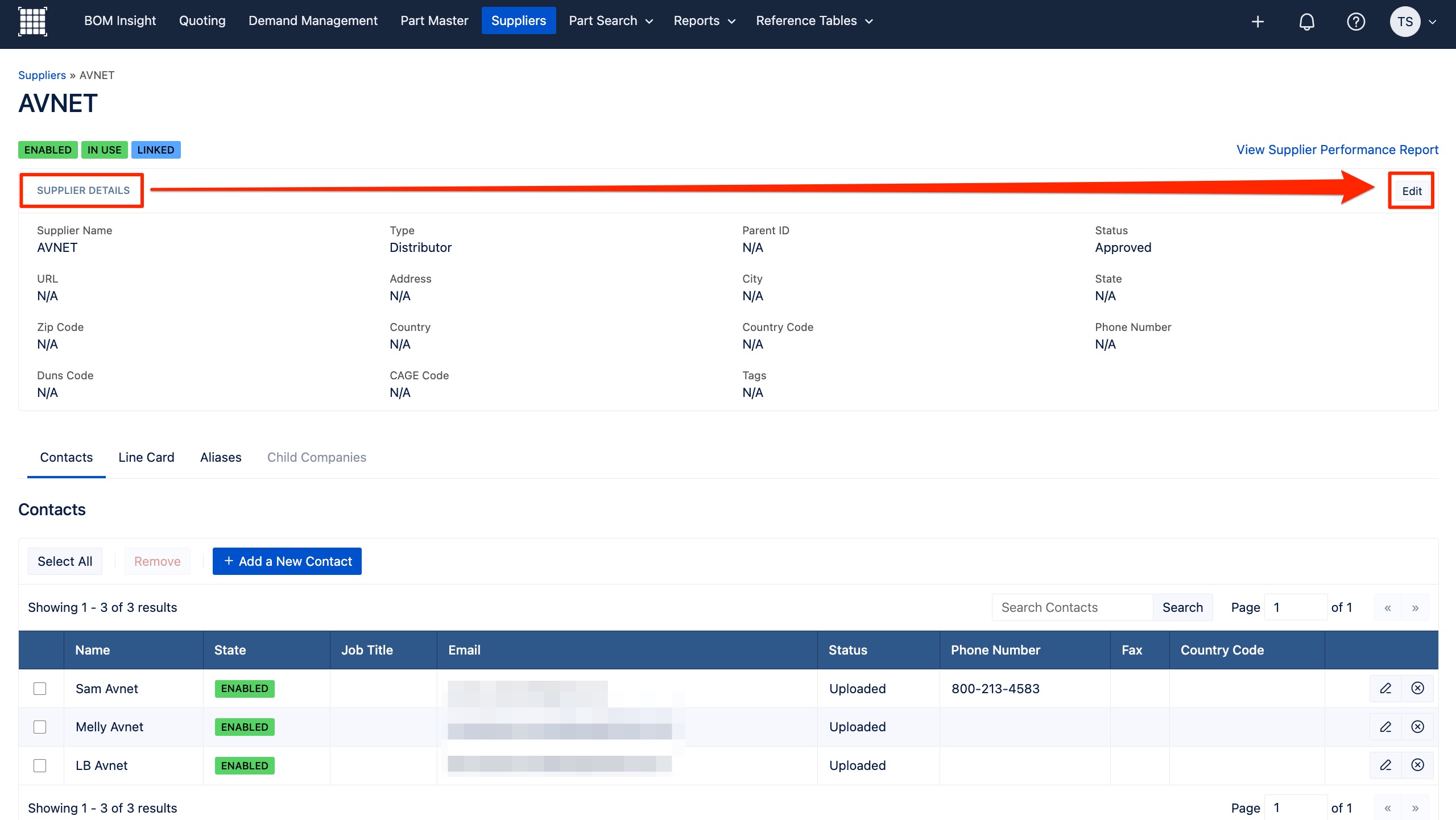Sort by the Fax column header
This screenshot has height=820, width=1456.
click(1140, 650)
